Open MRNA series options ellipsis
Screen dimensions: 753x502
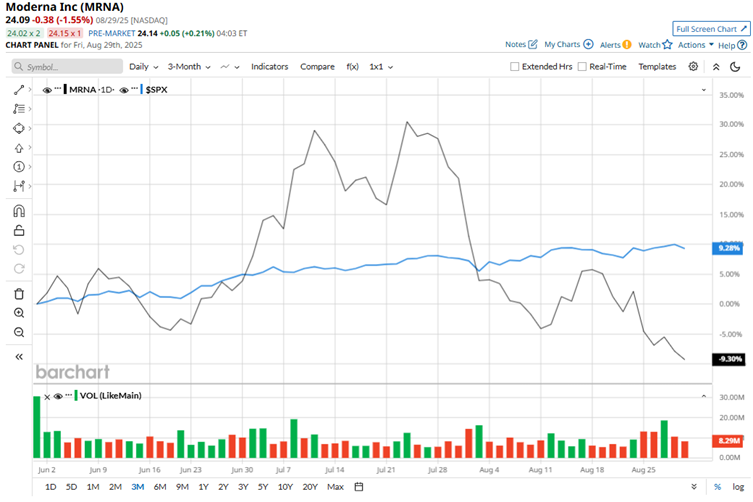[58, 88]
